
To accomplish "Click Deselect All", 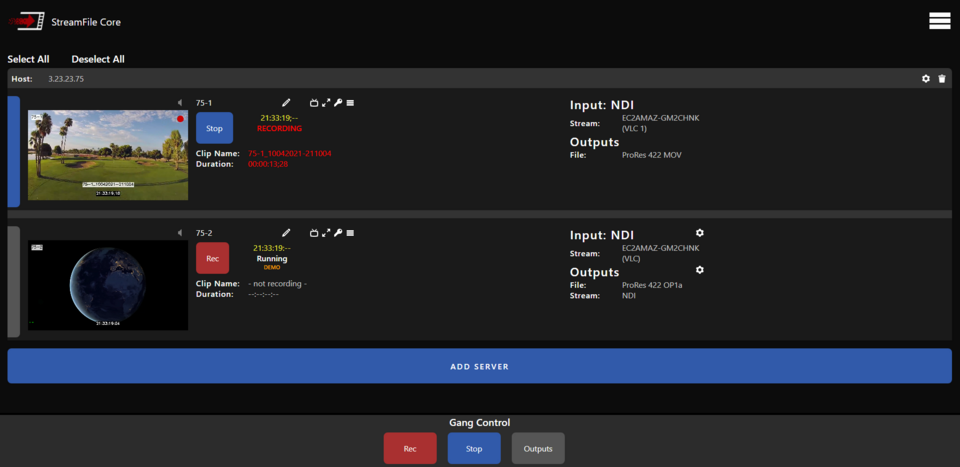I will click(98, 59).
